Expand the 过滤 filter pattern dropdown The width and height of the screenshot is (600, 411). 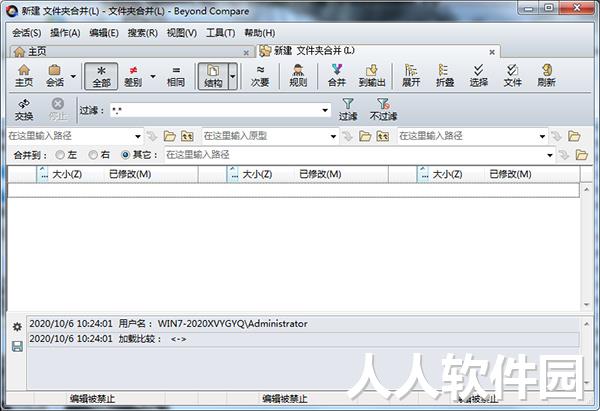(x=325, y=111)
